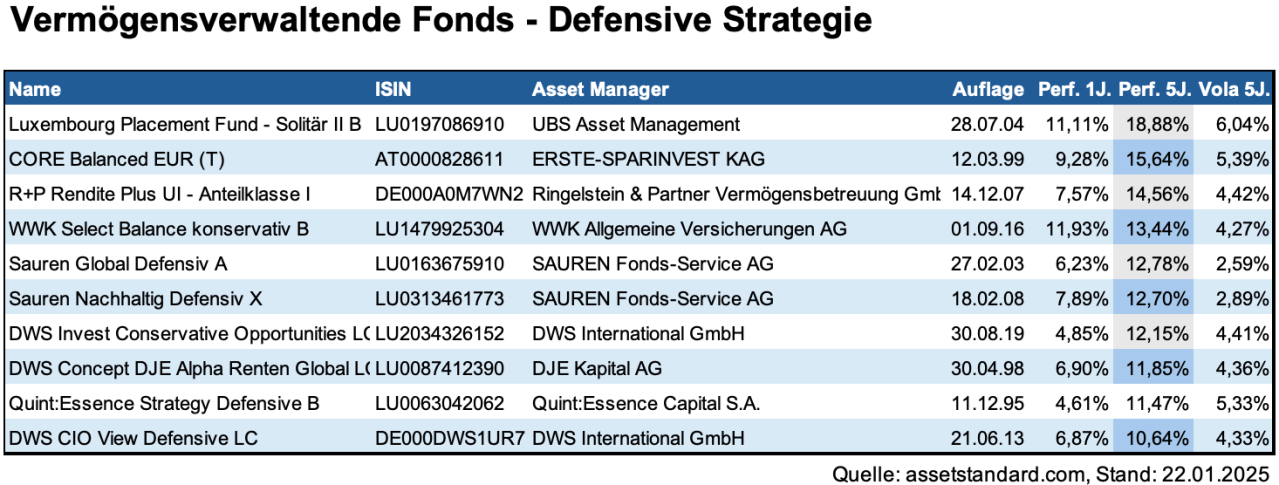1279x485 pixels.
Task: Open DWS CIO View Defensive LC
Action: pyautogui.click(x=133, y=438)
